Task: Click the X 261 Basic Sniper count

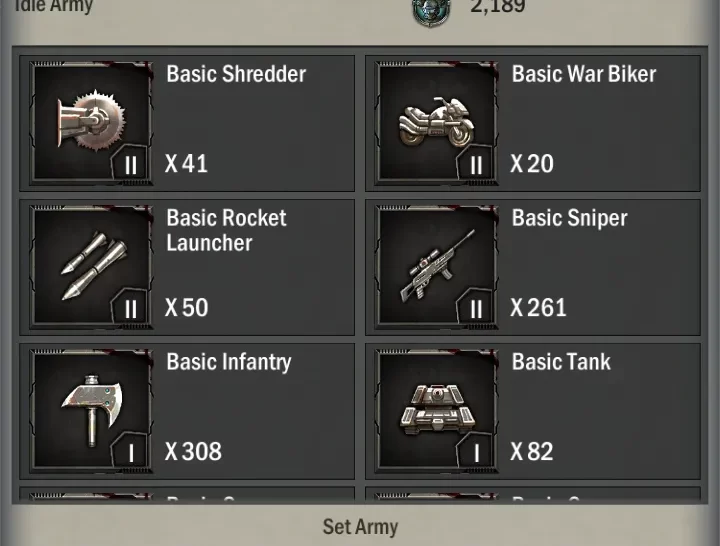Action: click(x=538, y=307)
